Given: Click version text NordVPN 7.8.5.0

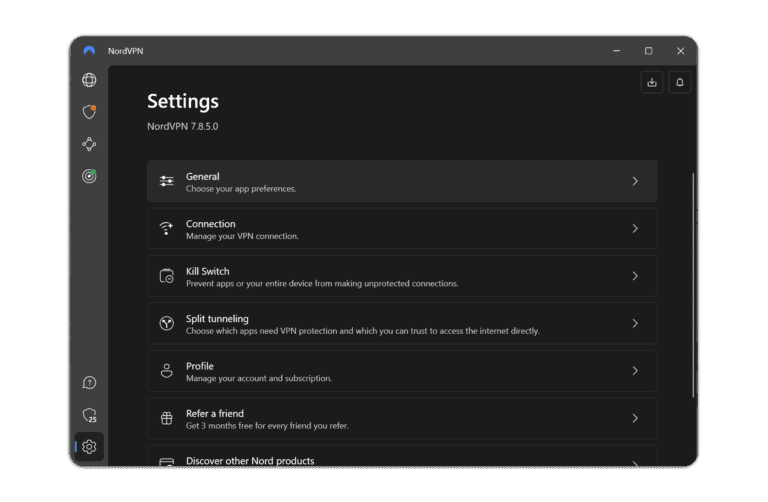Looking at the screenshot, I should pyautogui.click(x=183, y=126).
